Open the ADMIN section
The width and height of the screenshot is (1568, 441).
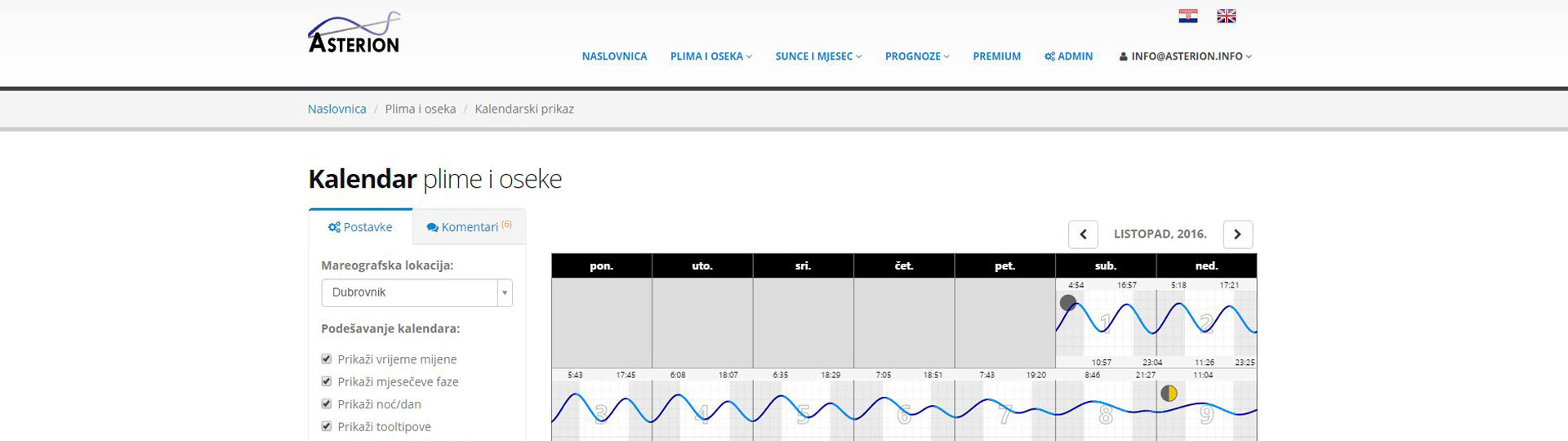click(1068, 56)
